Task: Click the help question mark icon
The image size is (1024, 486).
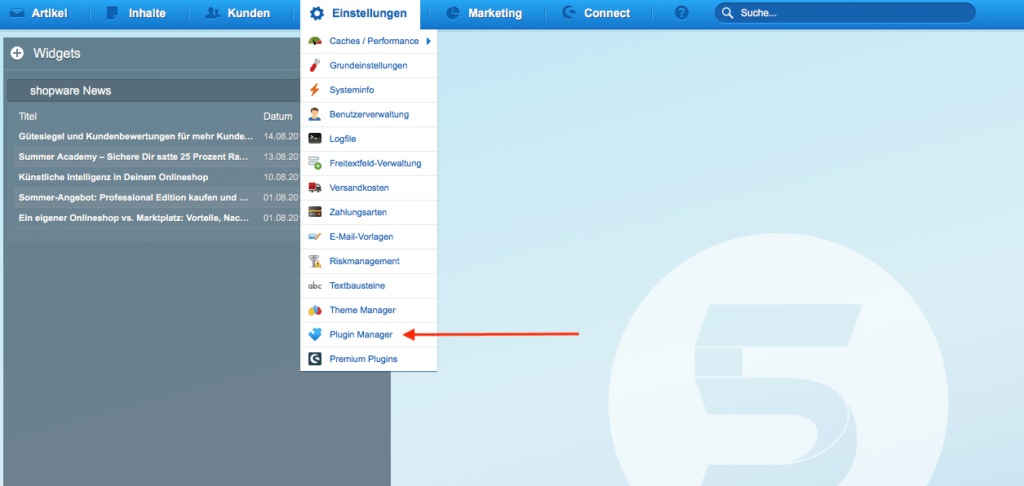Action: (x=681, y=13)
